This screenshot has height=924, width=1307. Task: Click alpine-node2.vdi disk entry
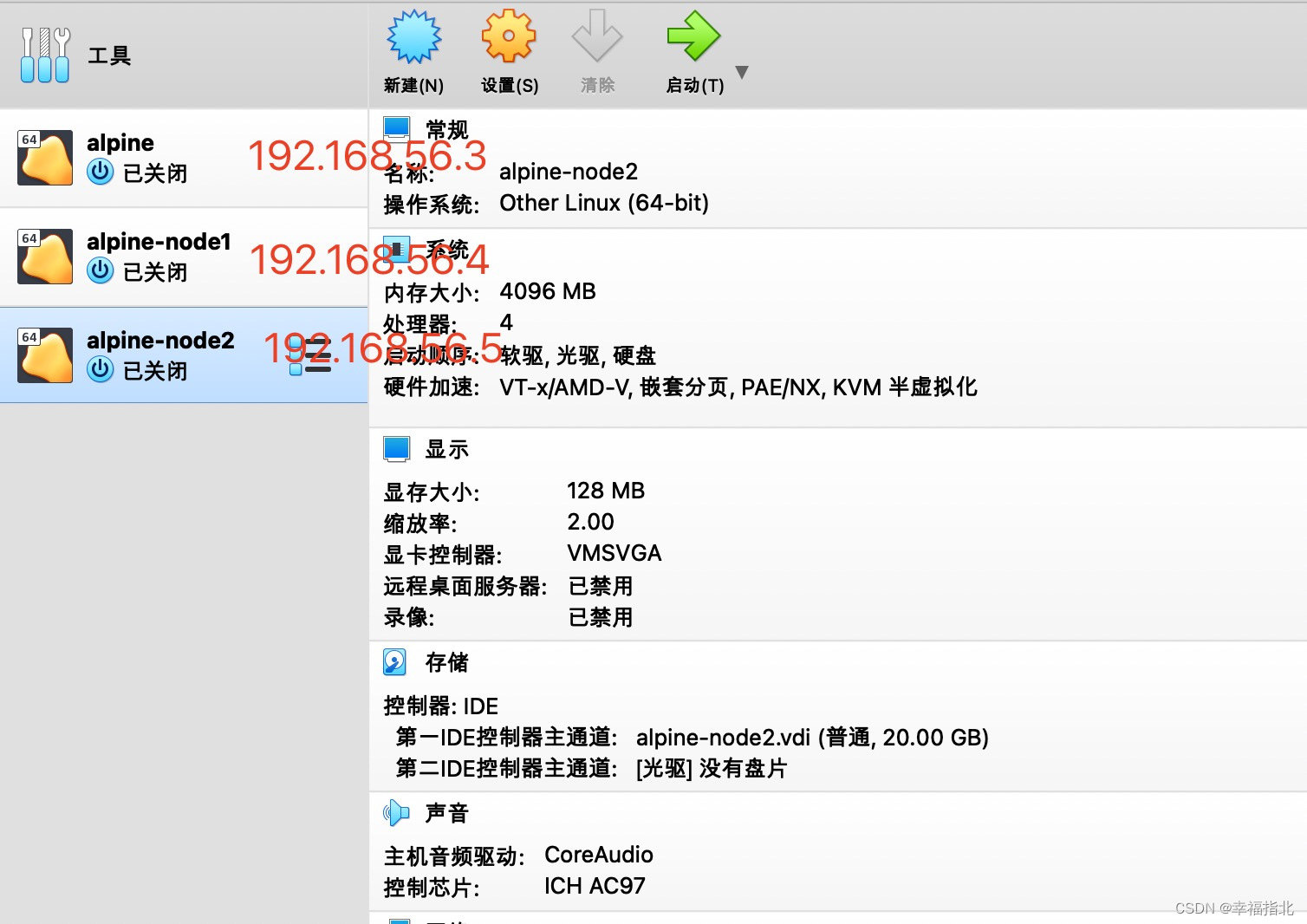[812, 737]
